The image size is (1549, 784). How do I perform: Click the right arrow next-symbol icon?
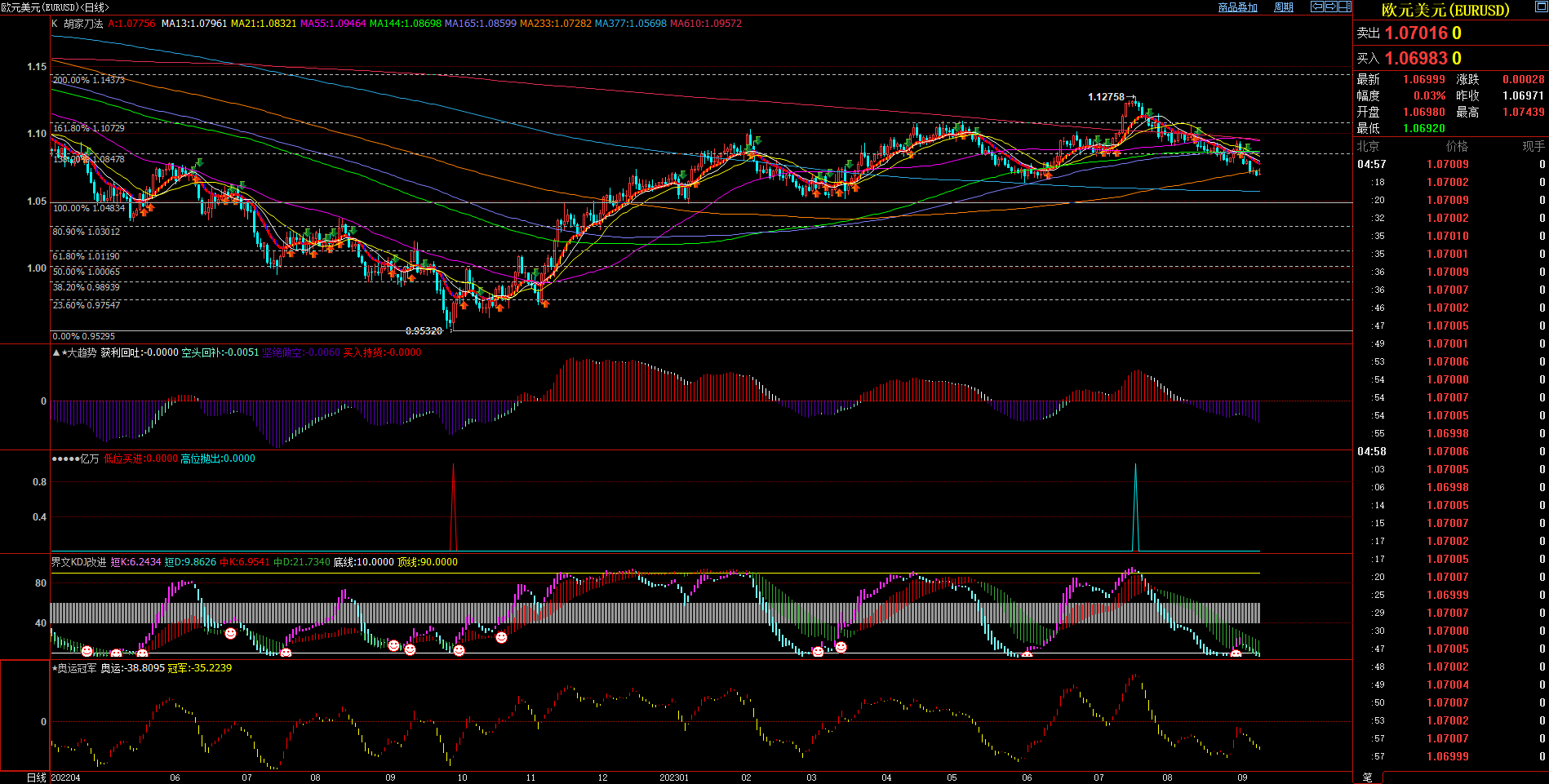[1330, 7]
